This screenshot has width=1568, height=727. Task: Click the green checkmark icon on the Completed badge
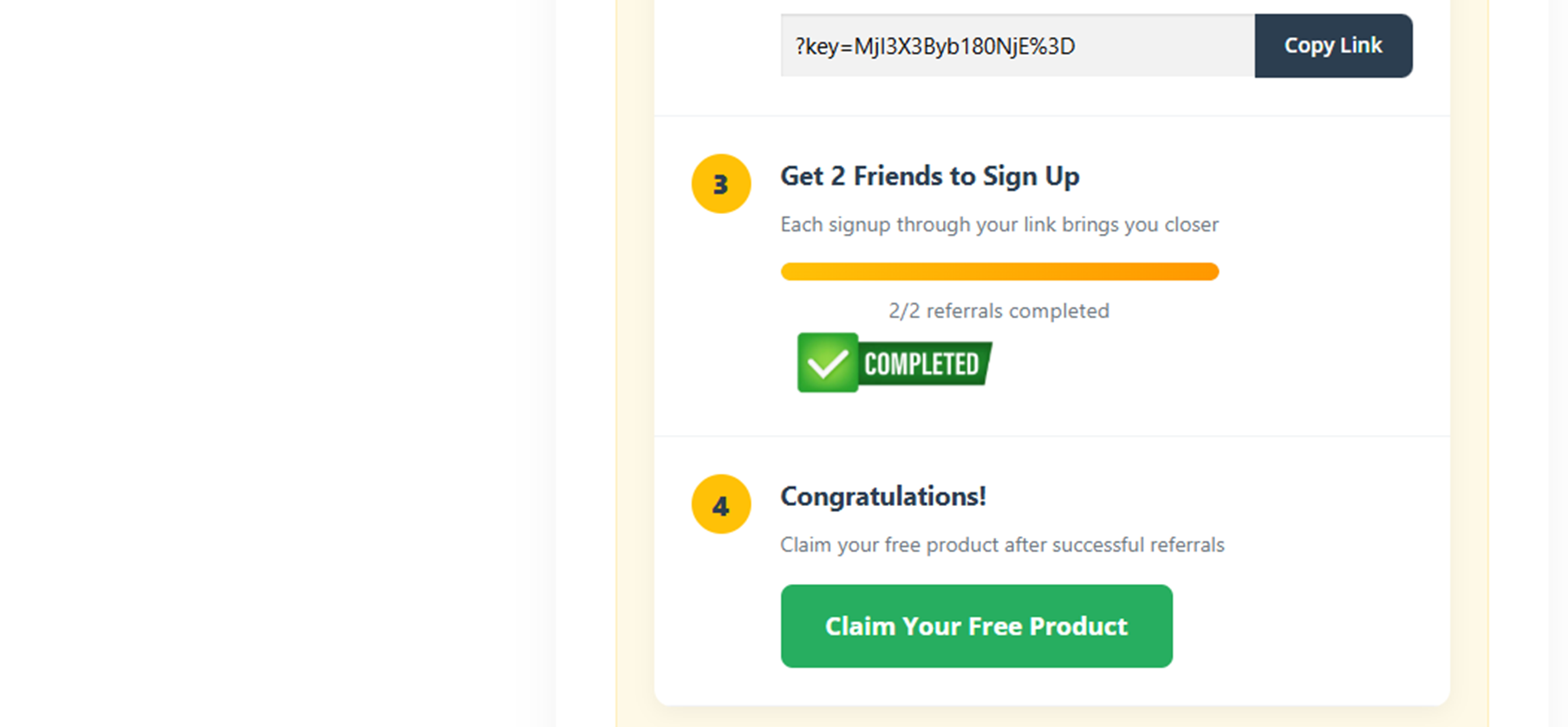[828, 363]
